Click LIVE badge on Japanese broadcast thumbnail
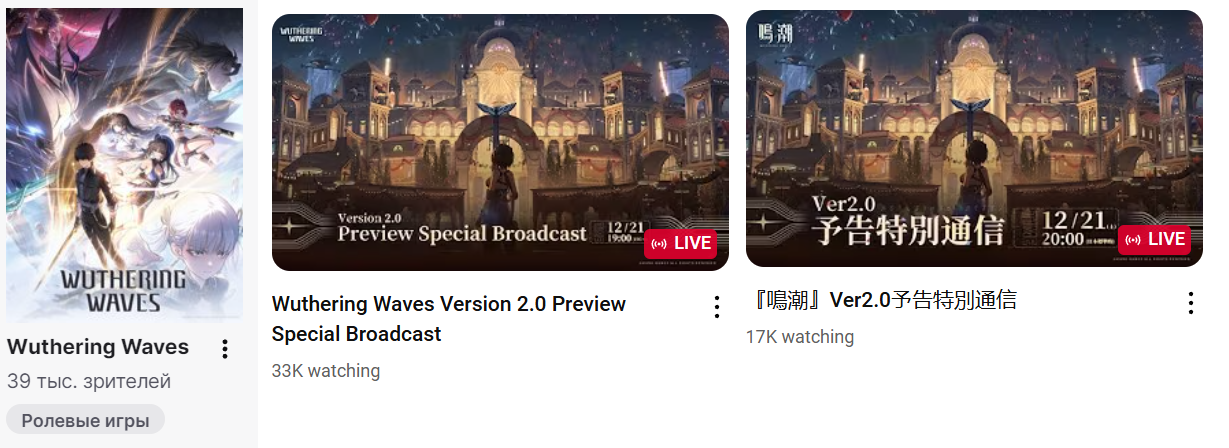The width and height of the screenshot is (1229, 448). point(1154,240)
